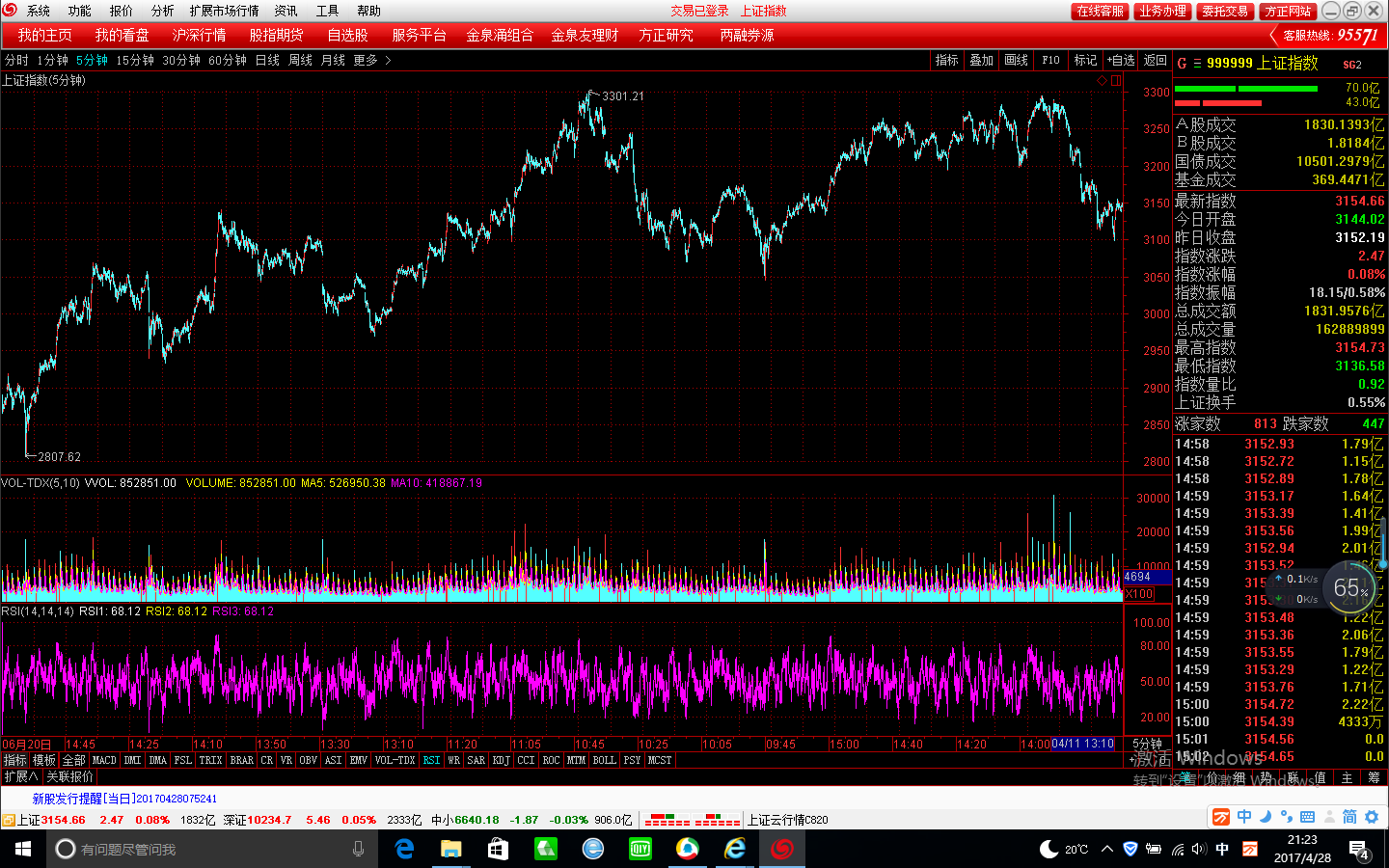Go to 我的主页 tab
The width and height of the screenshot is (1389, 868).
point(44,35)
